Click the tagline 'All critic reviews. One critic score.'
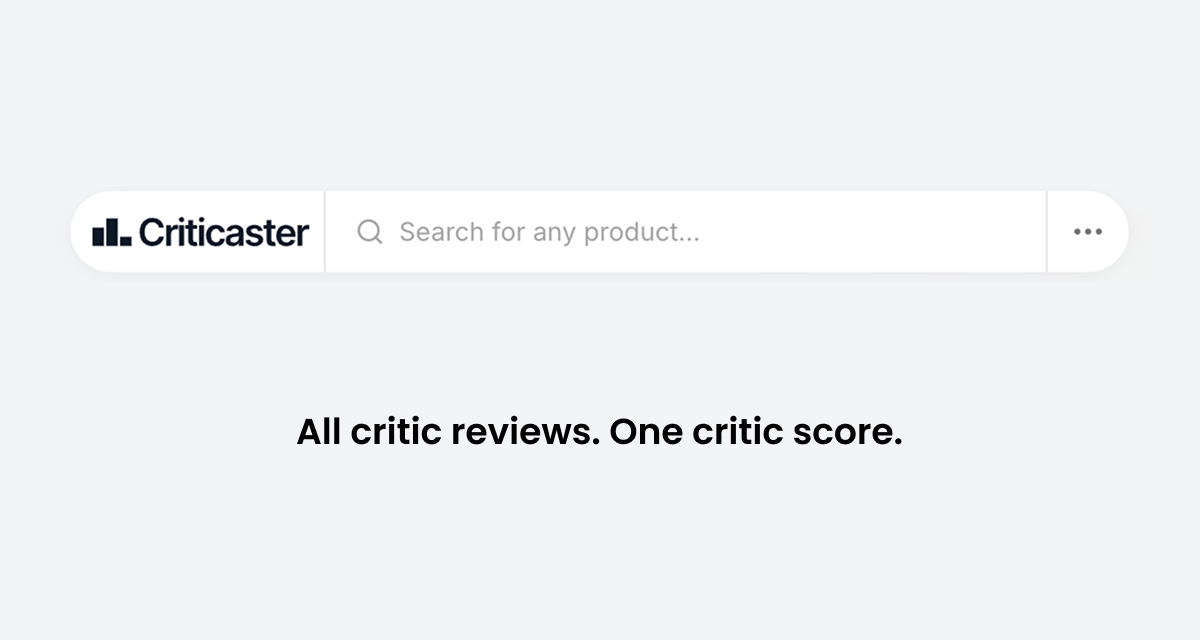 [600, 431]
